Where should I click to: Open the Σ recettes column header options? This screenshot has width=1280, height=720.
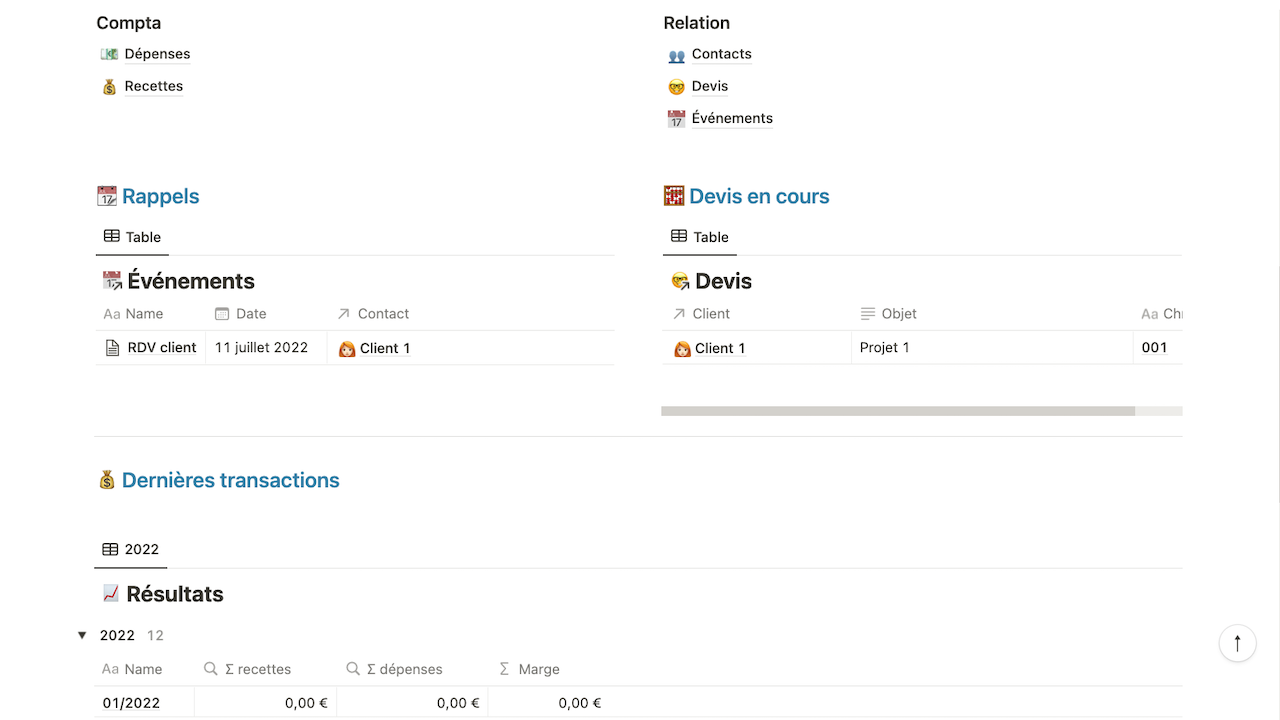coord(257,670)
